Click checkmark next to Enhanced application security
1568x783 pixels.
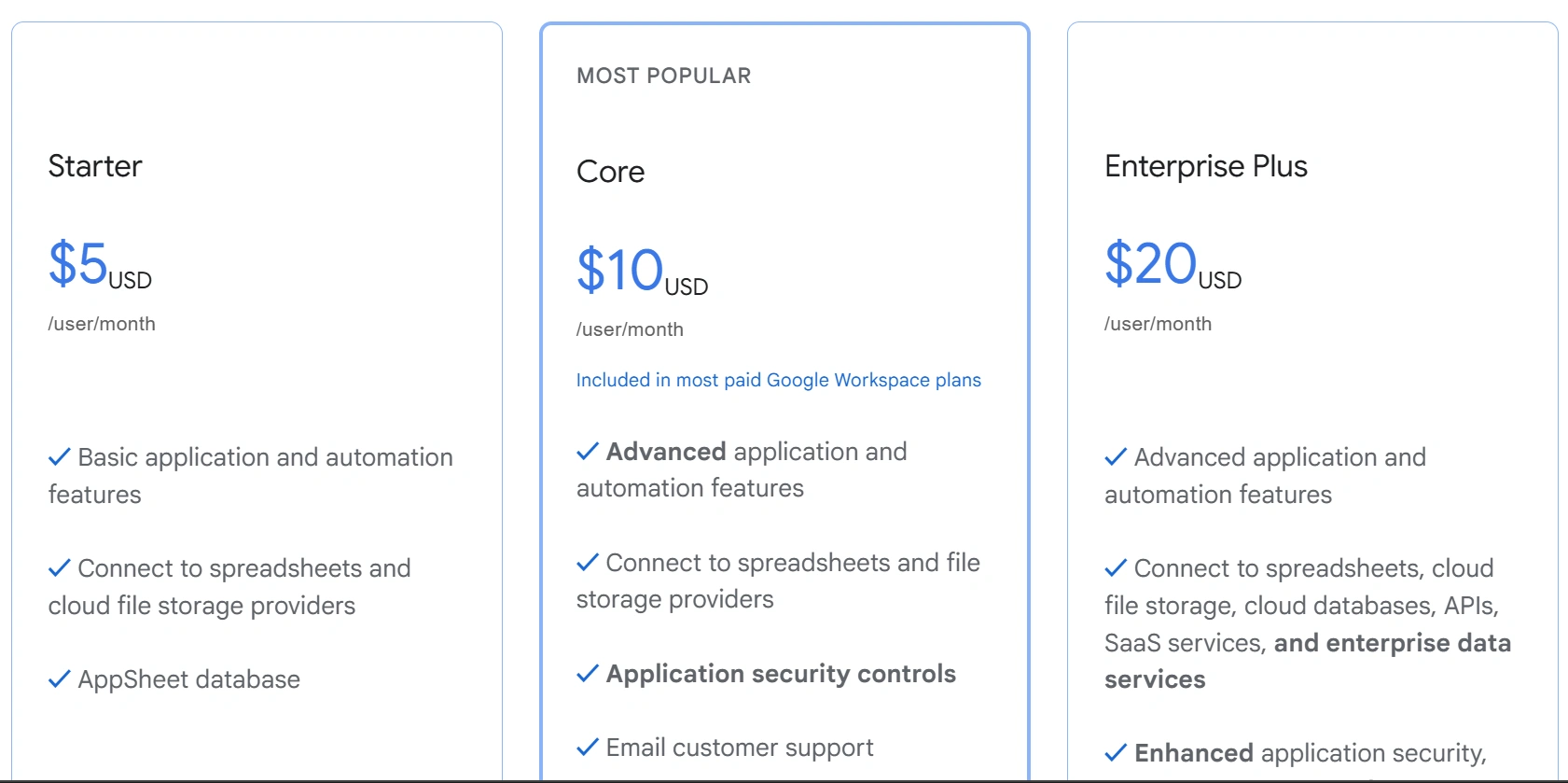[x=1116, y=753]
